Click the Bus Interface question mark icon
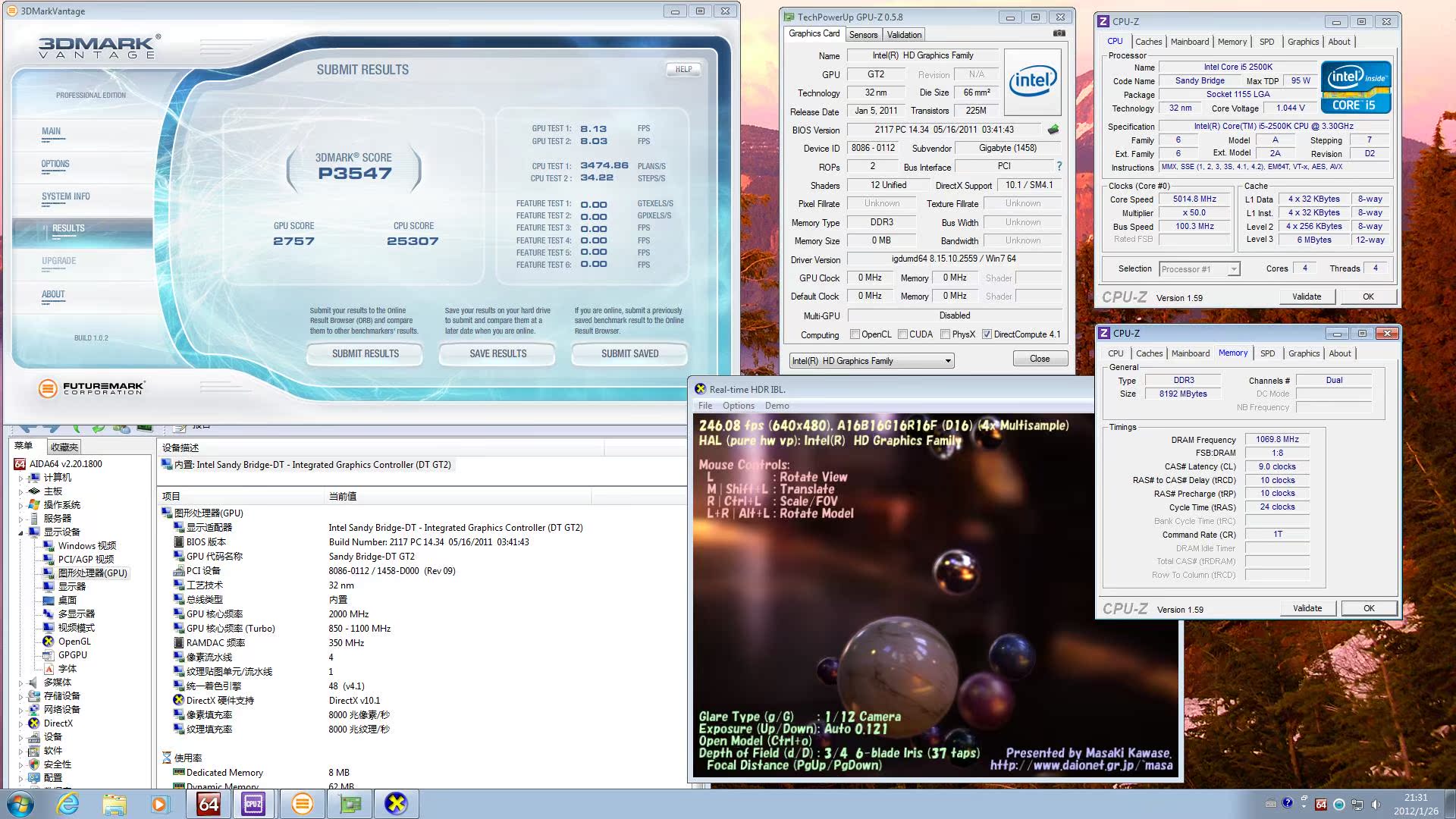This screenshot has width=1456, height=819. tap(1059, 166)
